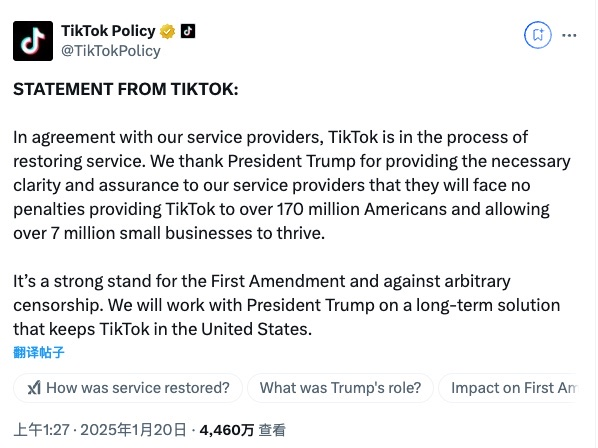Open the TikTok Policy profile avatar
Viewport: 598px width, 448px height.
[x=33, y=41]
